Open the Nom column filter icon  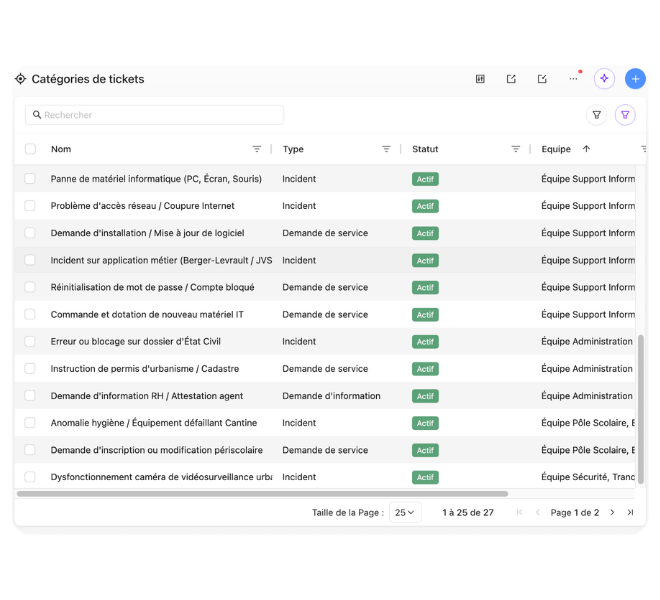coord(256,149)
